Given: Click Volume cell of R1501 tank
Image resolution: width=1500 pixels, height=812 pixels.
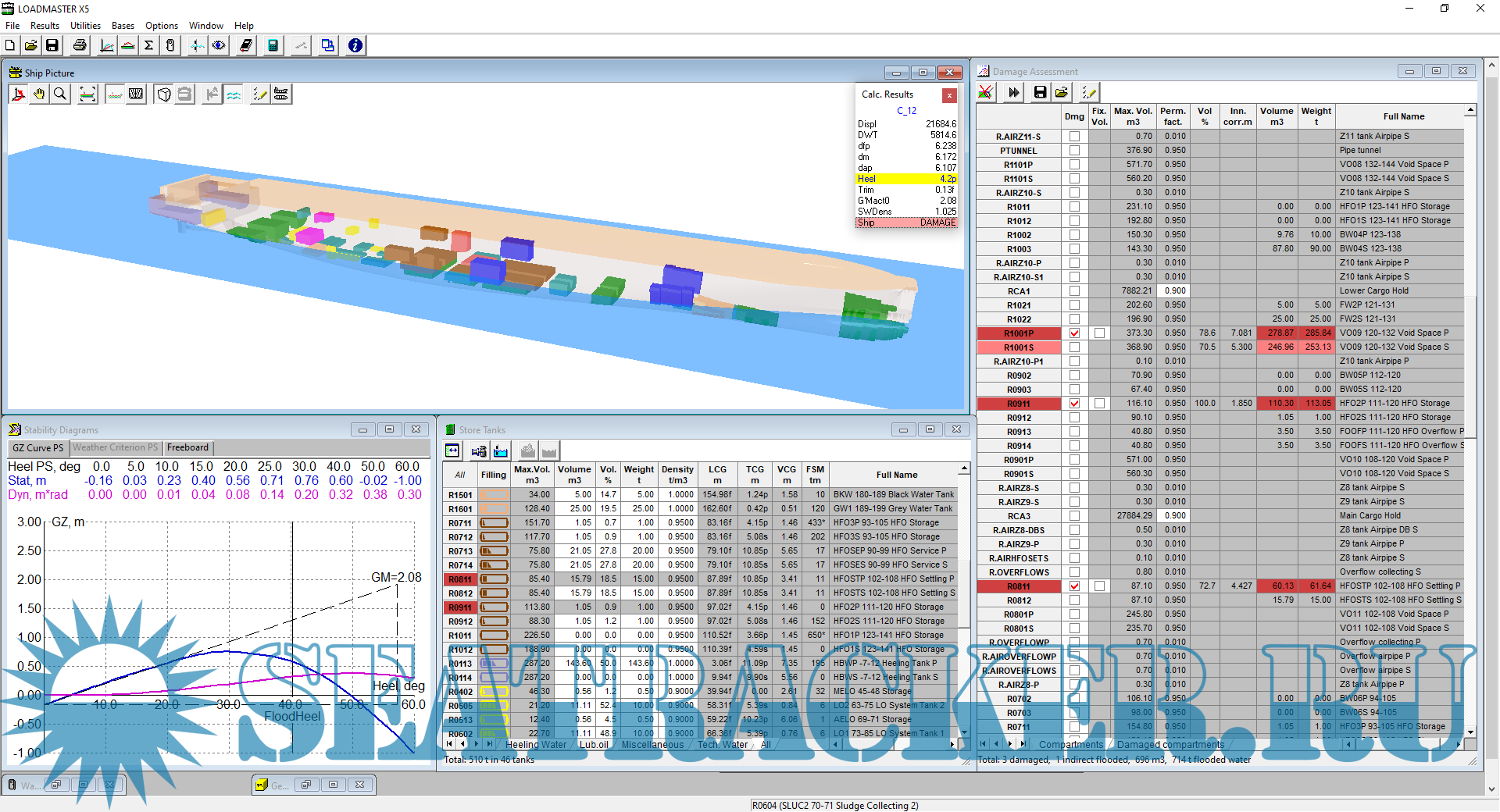Looking at the screenshot, I should click(574, 495).
